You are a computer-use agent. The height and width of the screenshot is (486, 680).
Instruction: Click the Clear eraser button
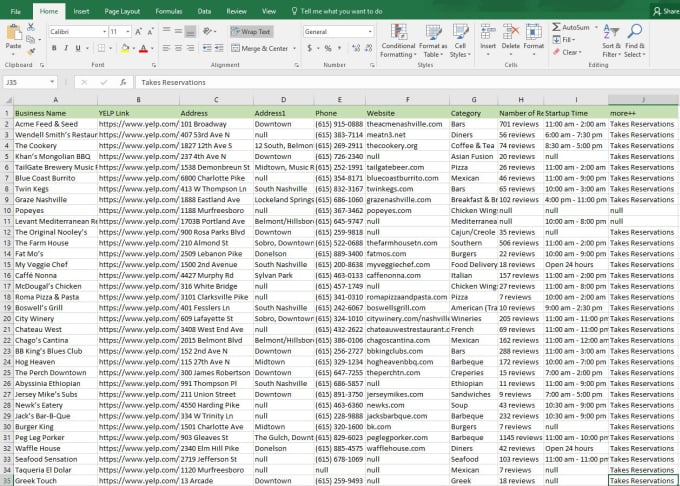tap(567, 52)
